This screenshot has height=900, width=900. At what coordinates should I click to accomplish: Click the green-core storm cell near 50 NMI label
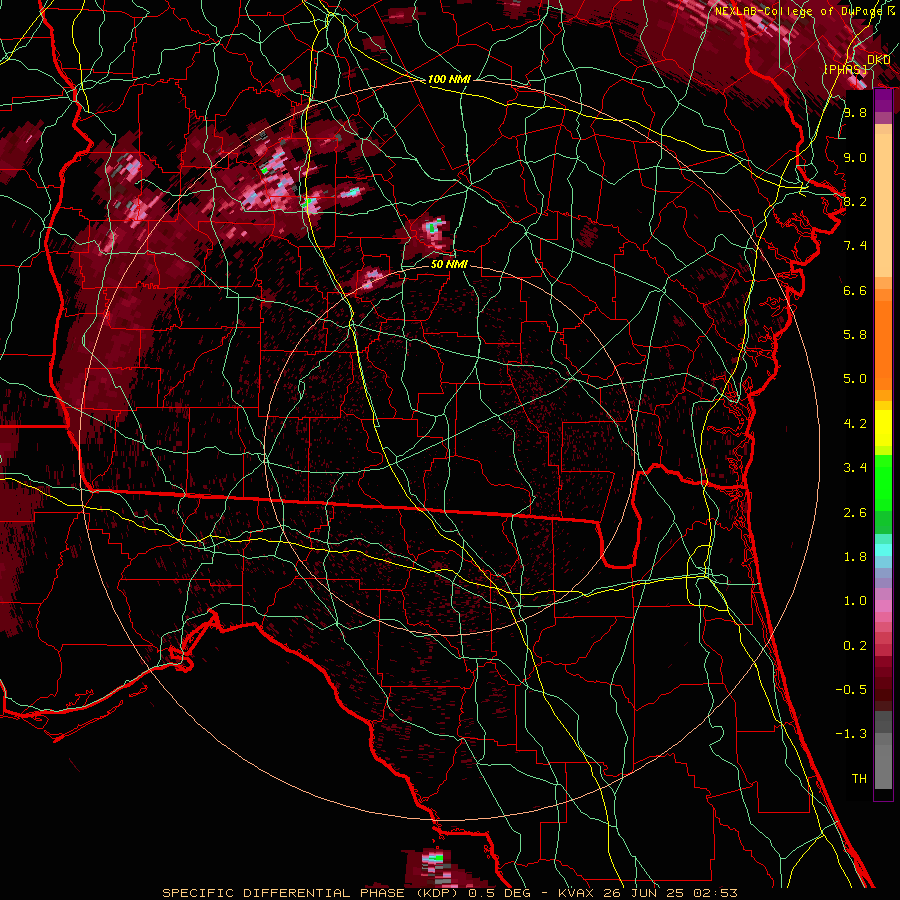coord(433,230)
